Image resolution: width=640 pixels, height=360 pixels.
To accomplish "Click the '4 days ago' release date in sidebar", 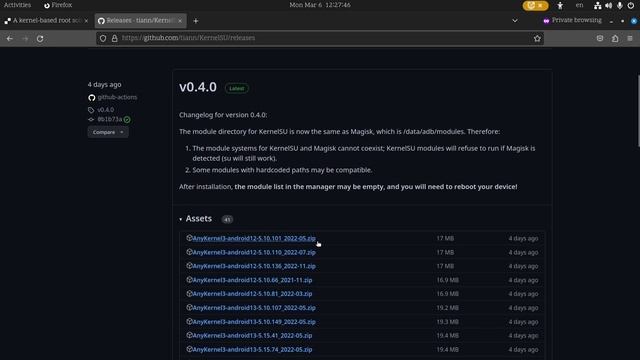I will point(104,84).
